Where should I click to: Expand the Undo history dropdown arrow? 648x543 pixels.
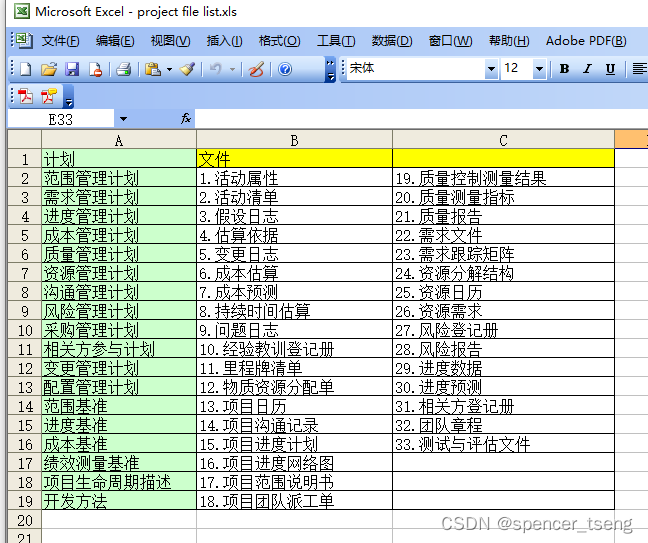tap(233, 69)
